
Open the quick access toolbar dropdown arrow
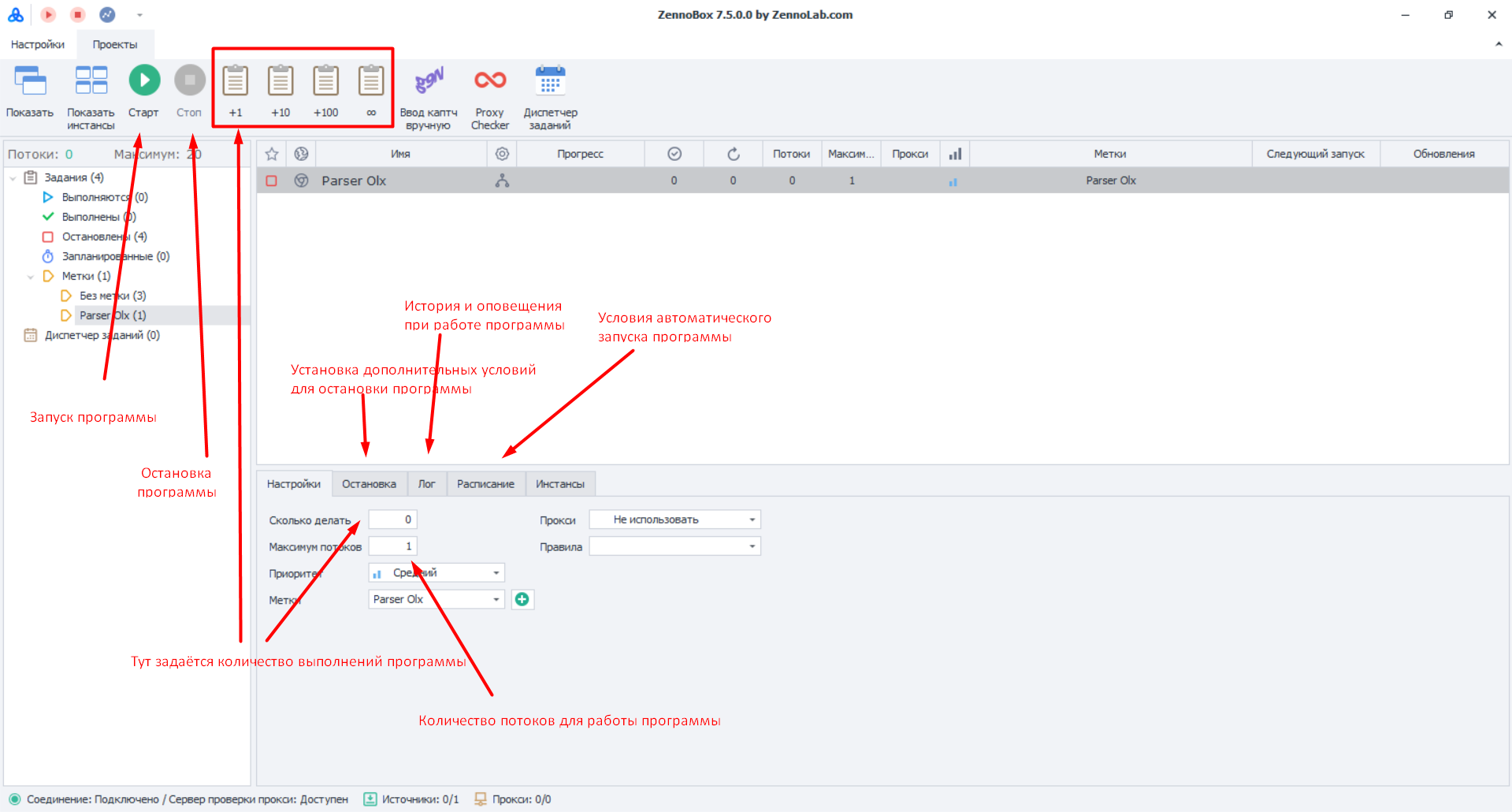click(139, 15)
